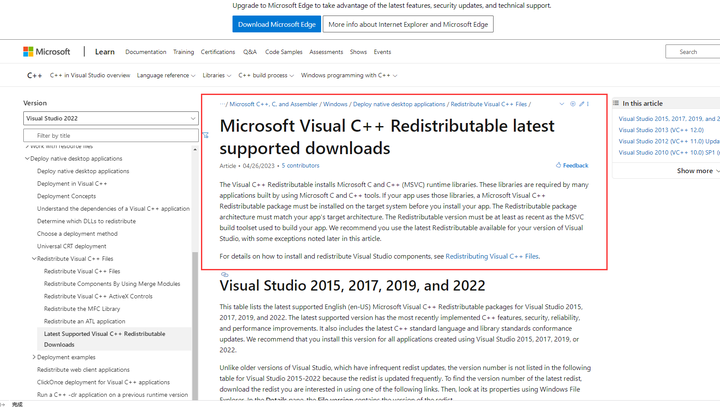
Task: Expand the Libraries menu
Action: [217, 75]
